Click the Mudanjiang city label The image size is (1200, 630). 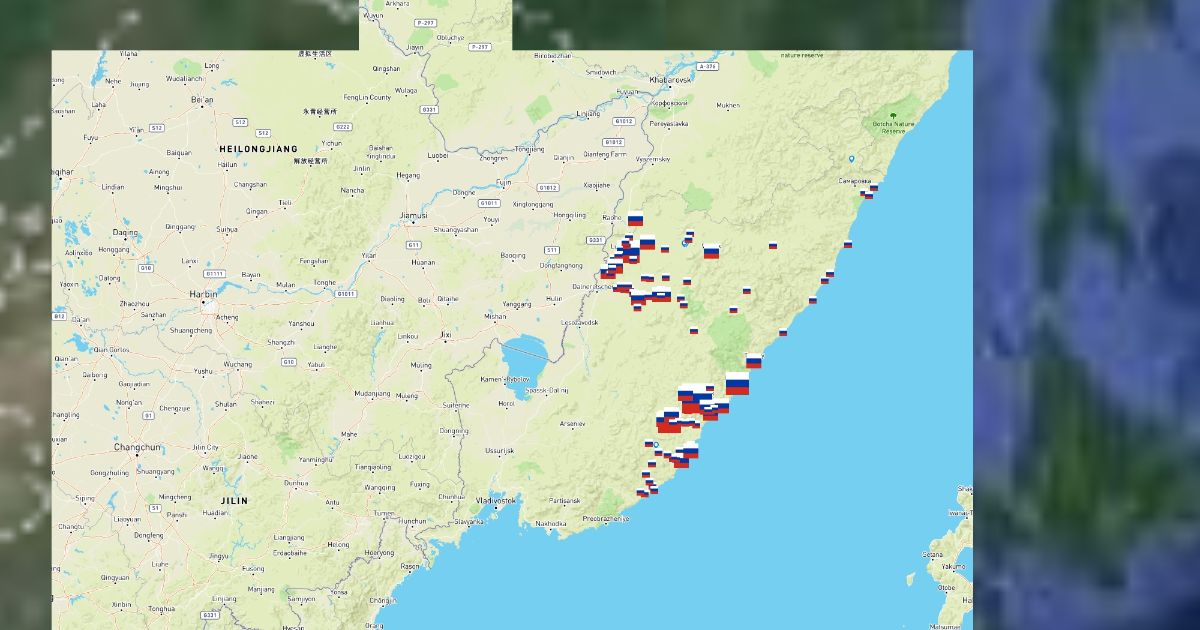[x=371, y=393]
